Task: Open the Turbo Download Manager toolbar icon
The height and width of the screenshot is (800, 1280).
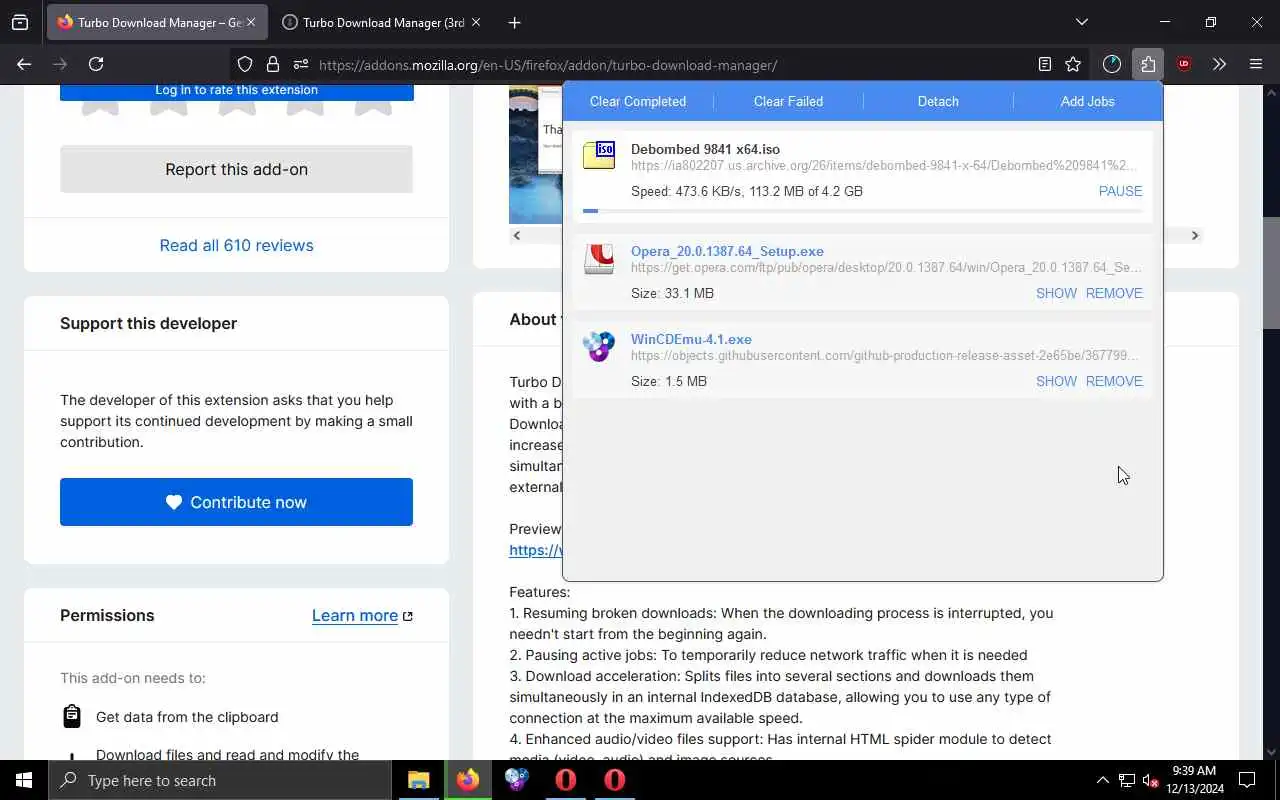Action: 1112,64
